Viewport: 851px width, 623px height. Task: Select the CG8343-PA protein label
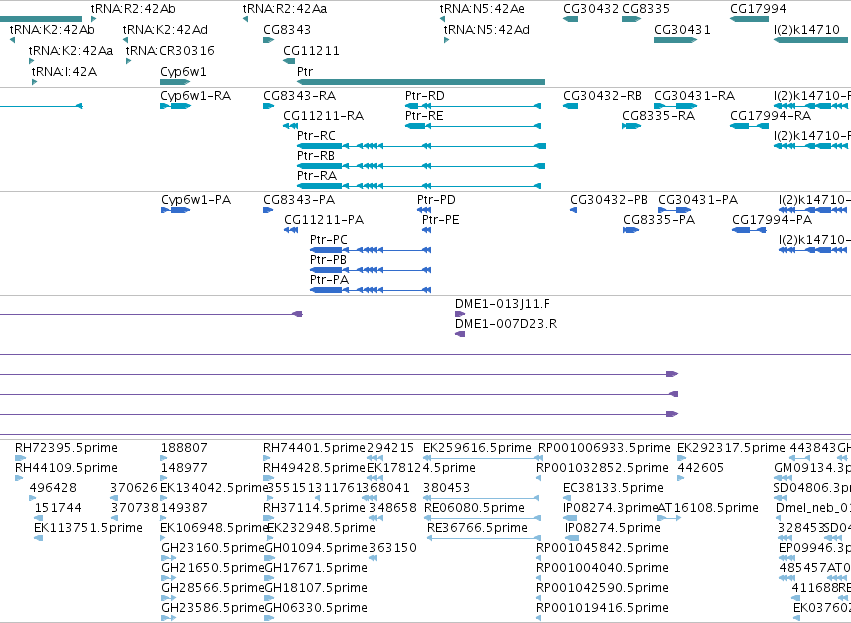[299, 200]
